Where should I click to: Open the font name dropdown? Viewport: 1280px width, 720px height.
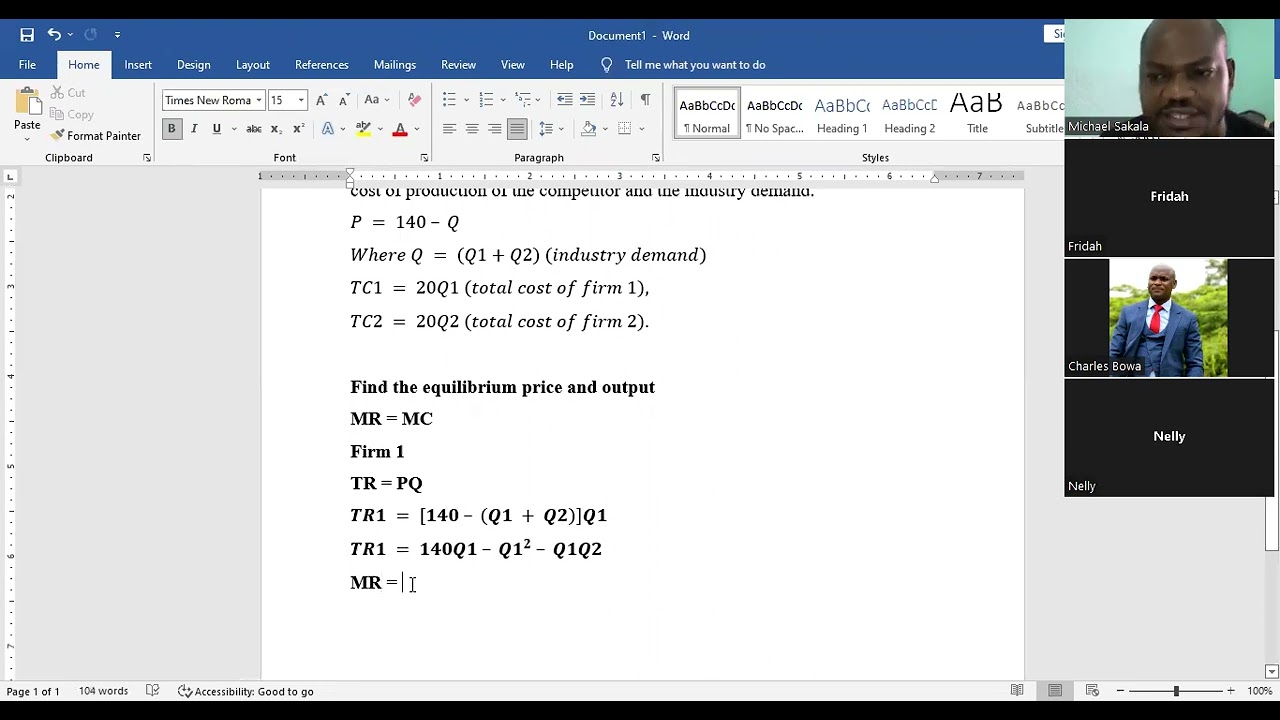click(259, 100)
